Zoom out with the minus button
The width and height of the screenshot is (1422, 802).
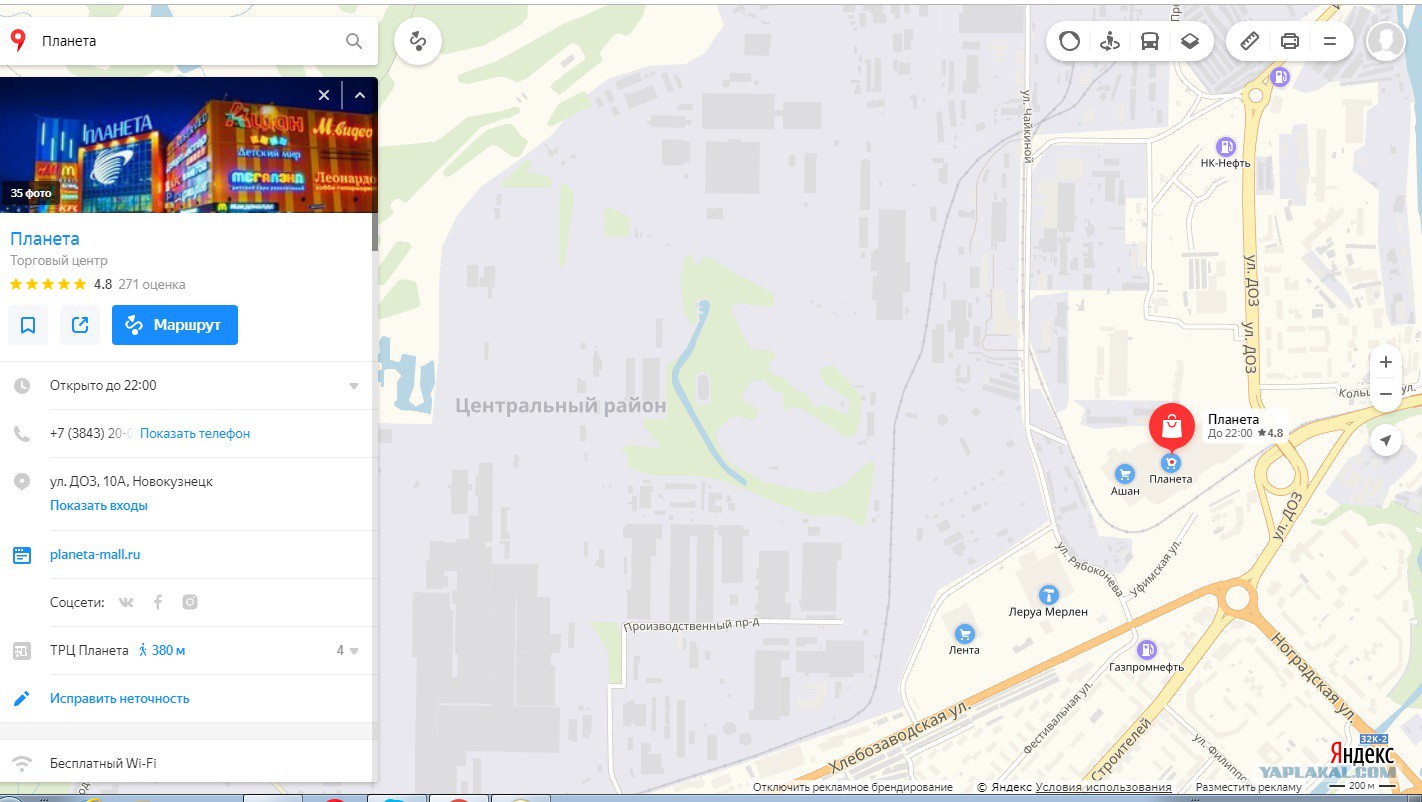click(1386, 394)
